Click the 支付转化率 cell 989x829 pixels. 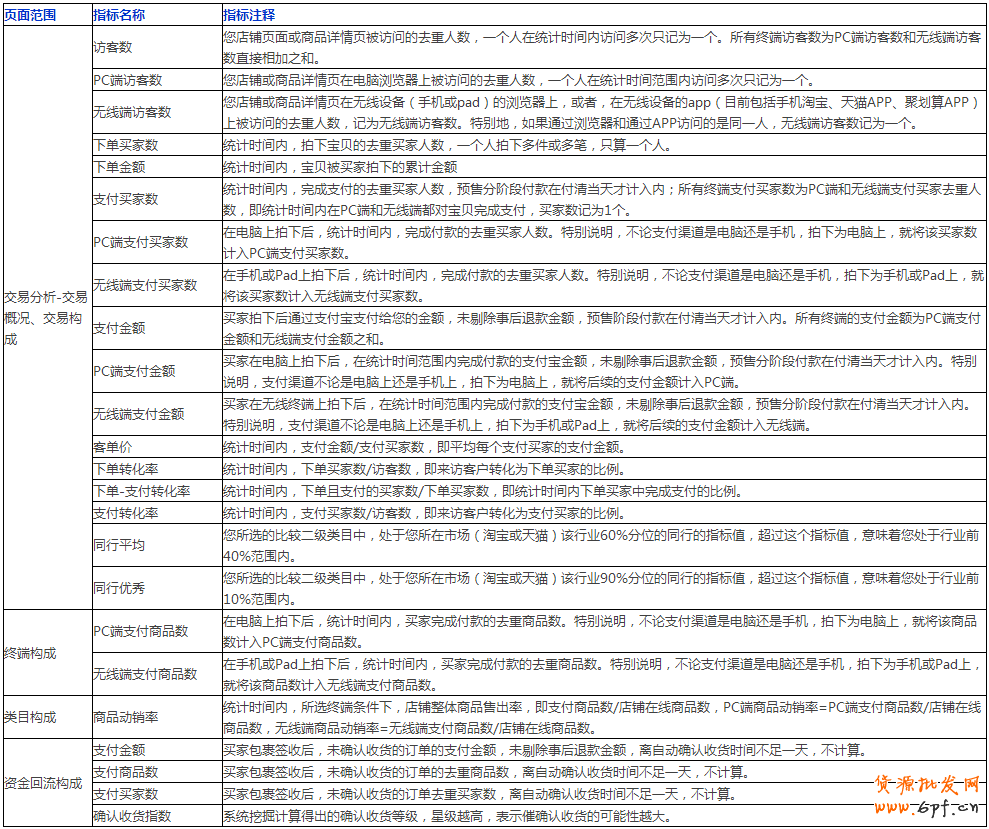(156, 514)
